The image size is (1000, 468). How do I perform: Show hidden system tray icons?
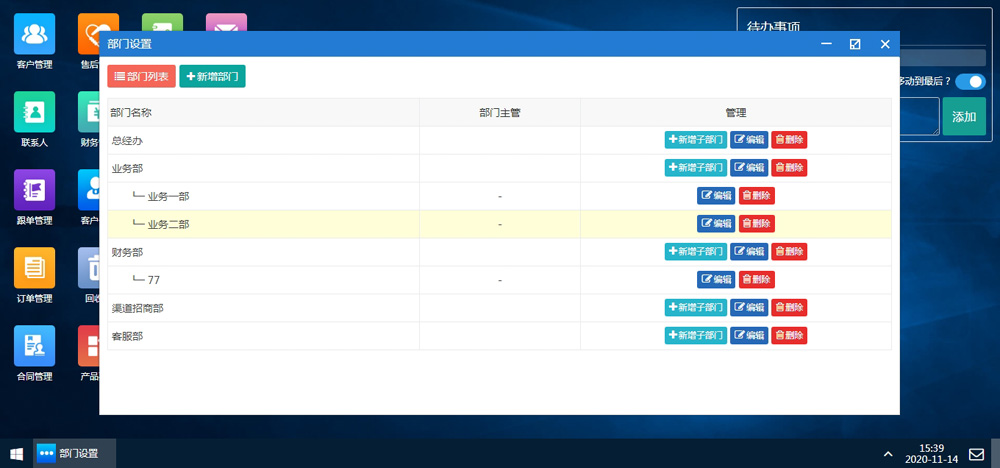coord(889,454)
